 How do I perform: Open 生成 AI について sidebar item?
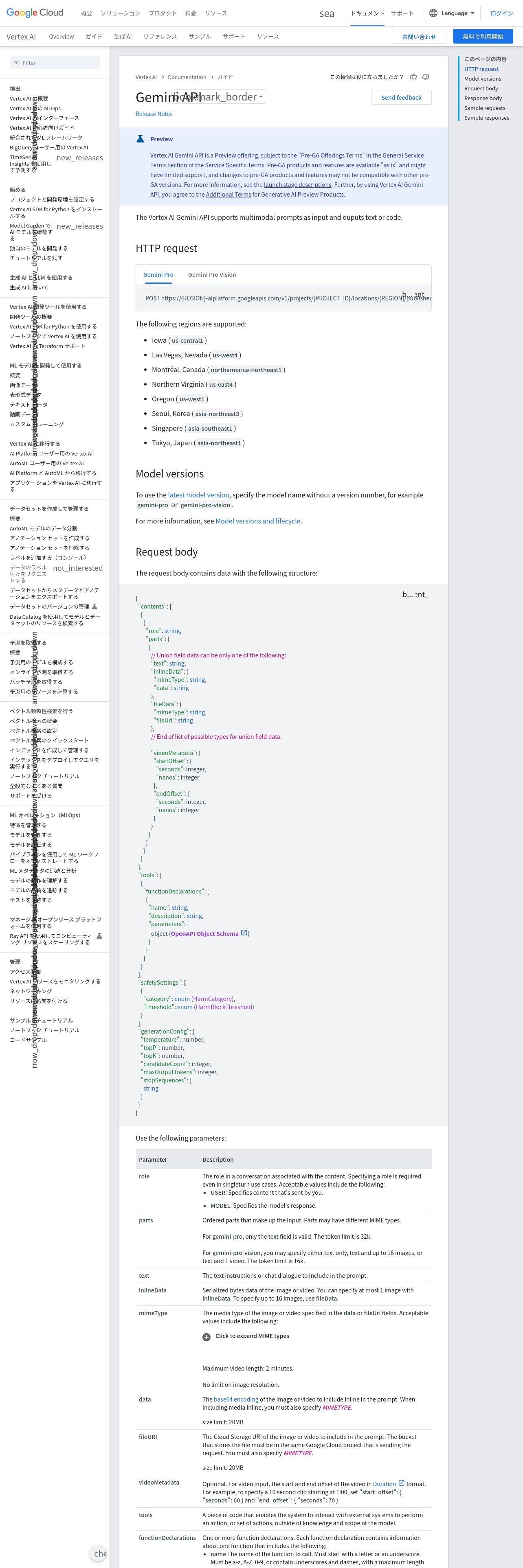pyautogui.click(x=29, y=287)
